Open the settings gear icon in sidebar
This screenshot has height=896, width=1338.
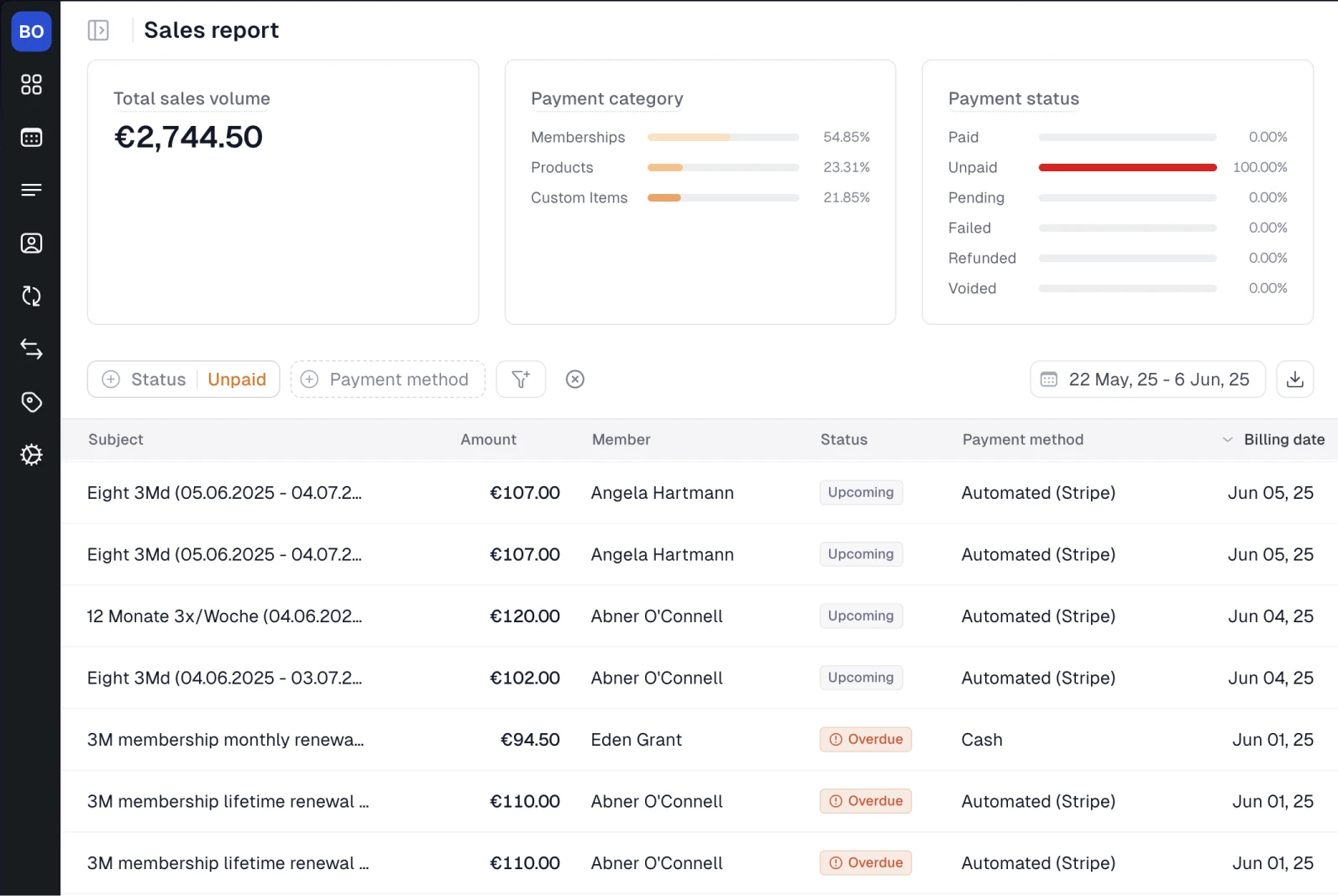pos(31,455)
